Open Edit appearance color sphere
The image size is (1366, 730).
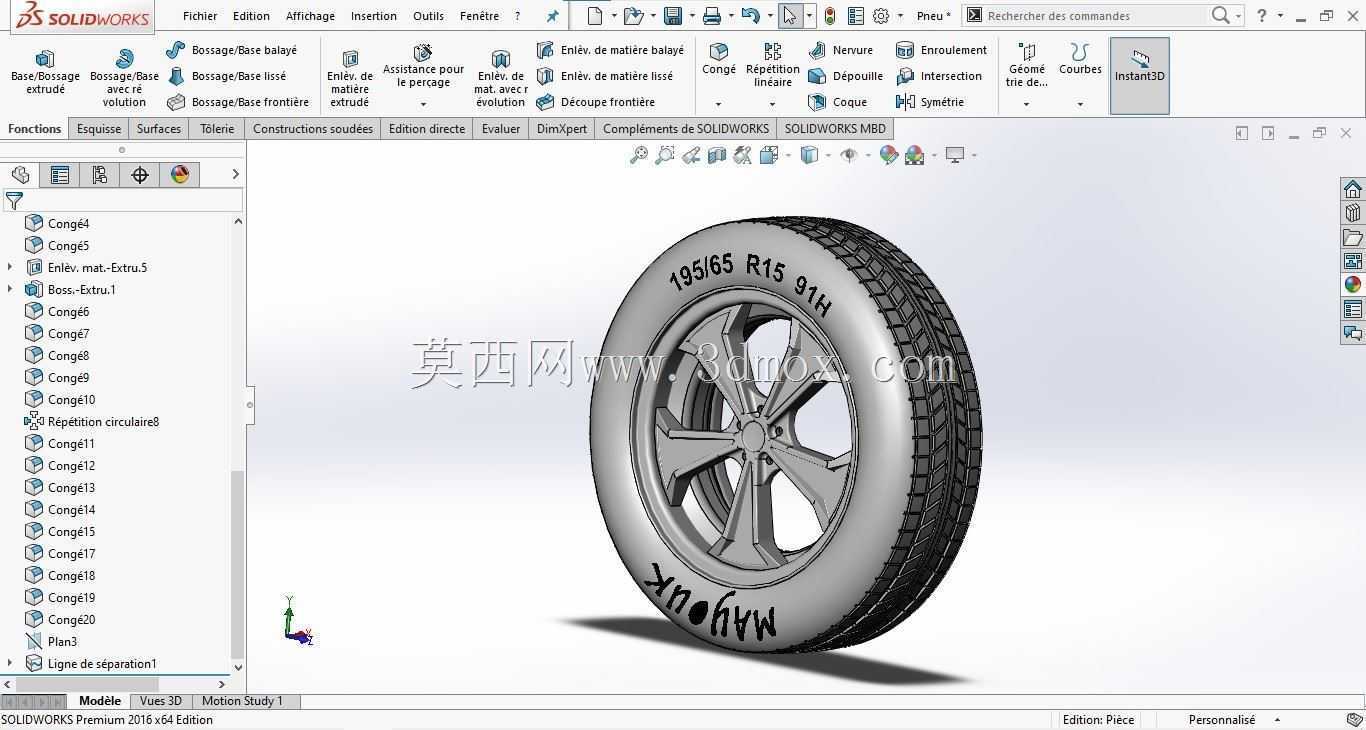(x=888, y=155)
